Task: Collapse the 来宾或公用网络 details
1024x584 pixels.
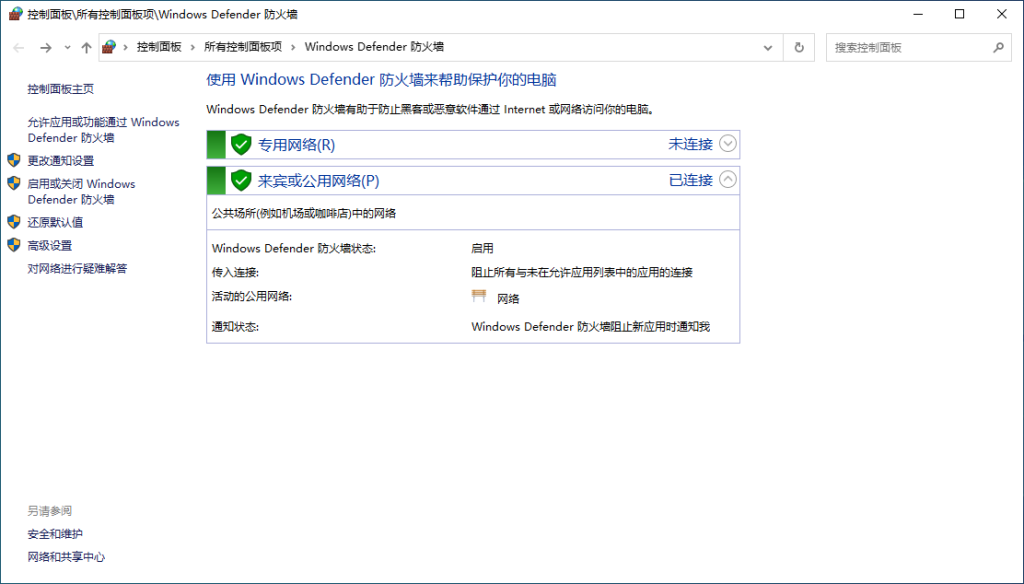Action: pos(727,180)
